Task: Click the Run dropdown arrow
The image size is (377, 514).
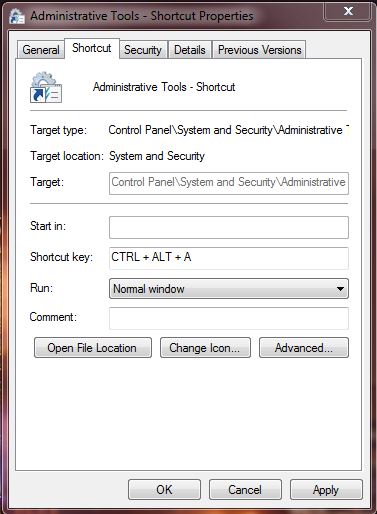Action: [x=340, y=289]
